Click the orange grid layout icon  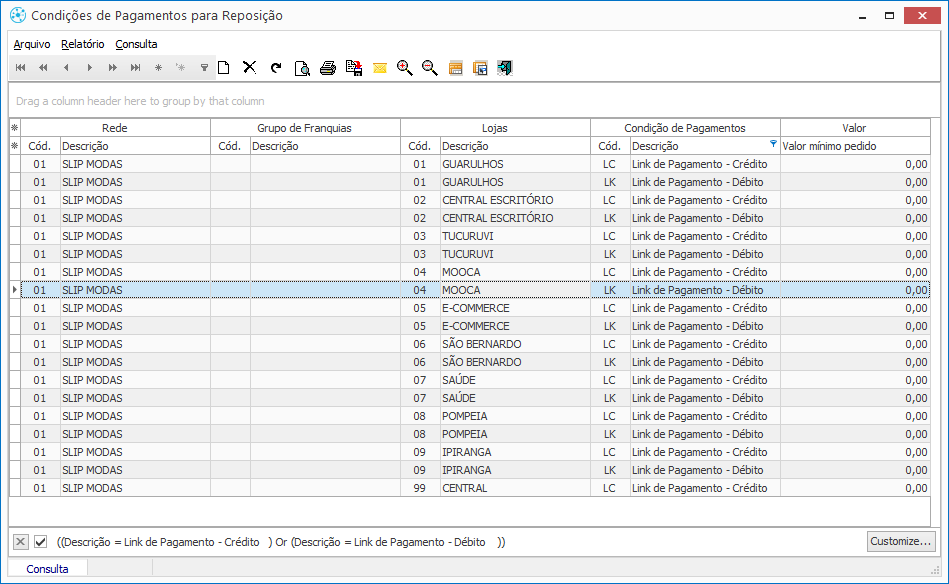456,68
